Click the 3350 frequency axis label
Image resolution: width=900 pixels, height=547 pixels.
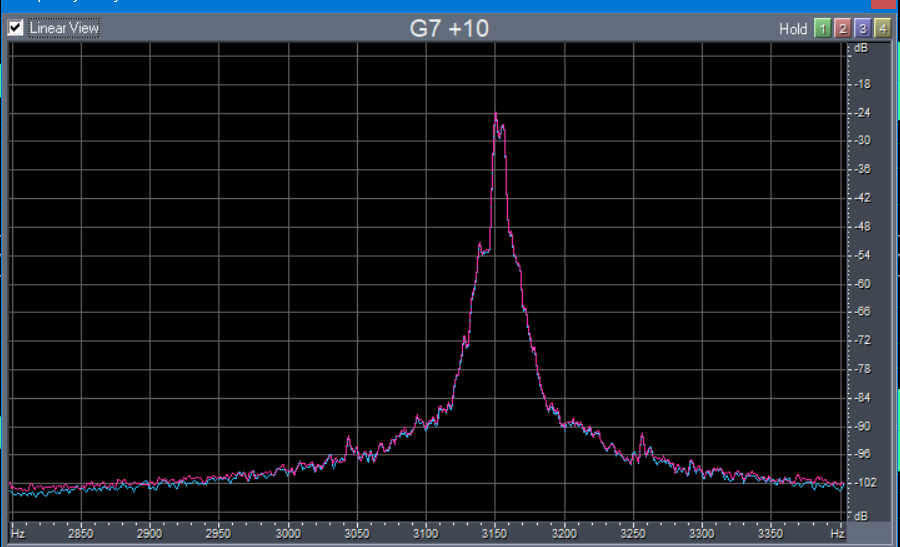[x=770, y=534]
